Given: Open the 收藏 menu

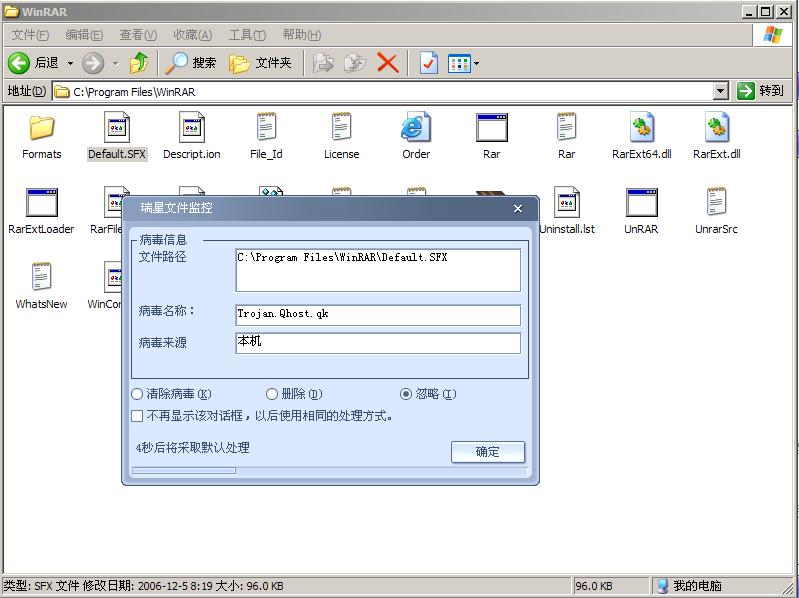Looking at the screenshot, I should tap(192, 35).
